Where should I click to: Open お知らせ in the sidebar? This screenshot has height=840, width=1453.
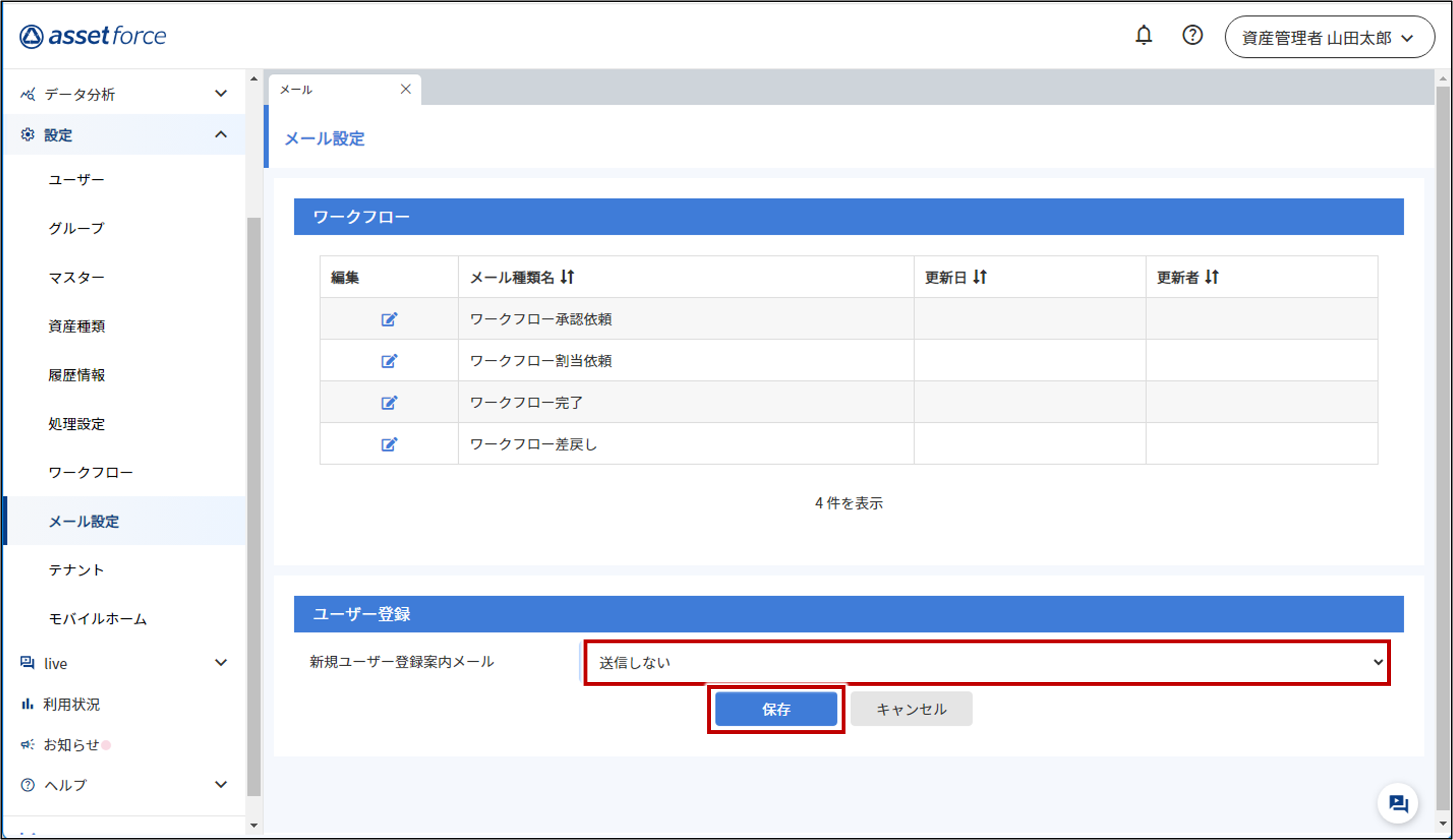coord(71,745)
